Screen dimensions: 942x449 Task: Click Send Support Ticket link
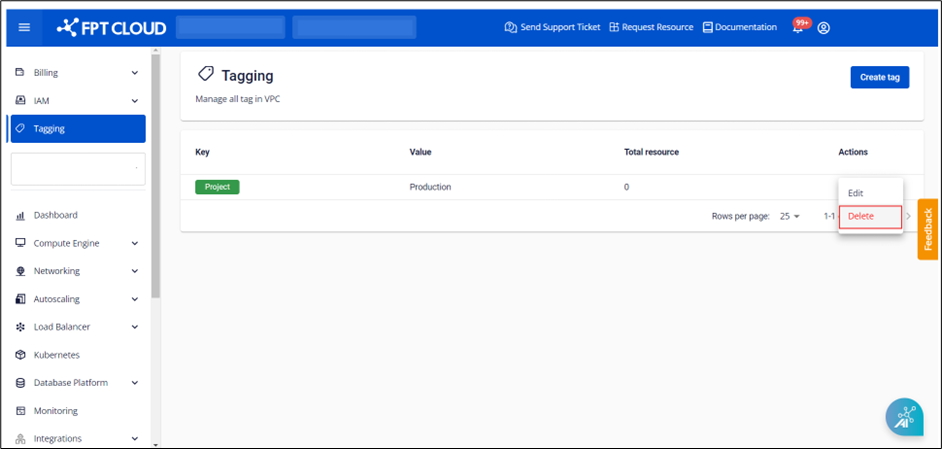(x=552, y=28)
